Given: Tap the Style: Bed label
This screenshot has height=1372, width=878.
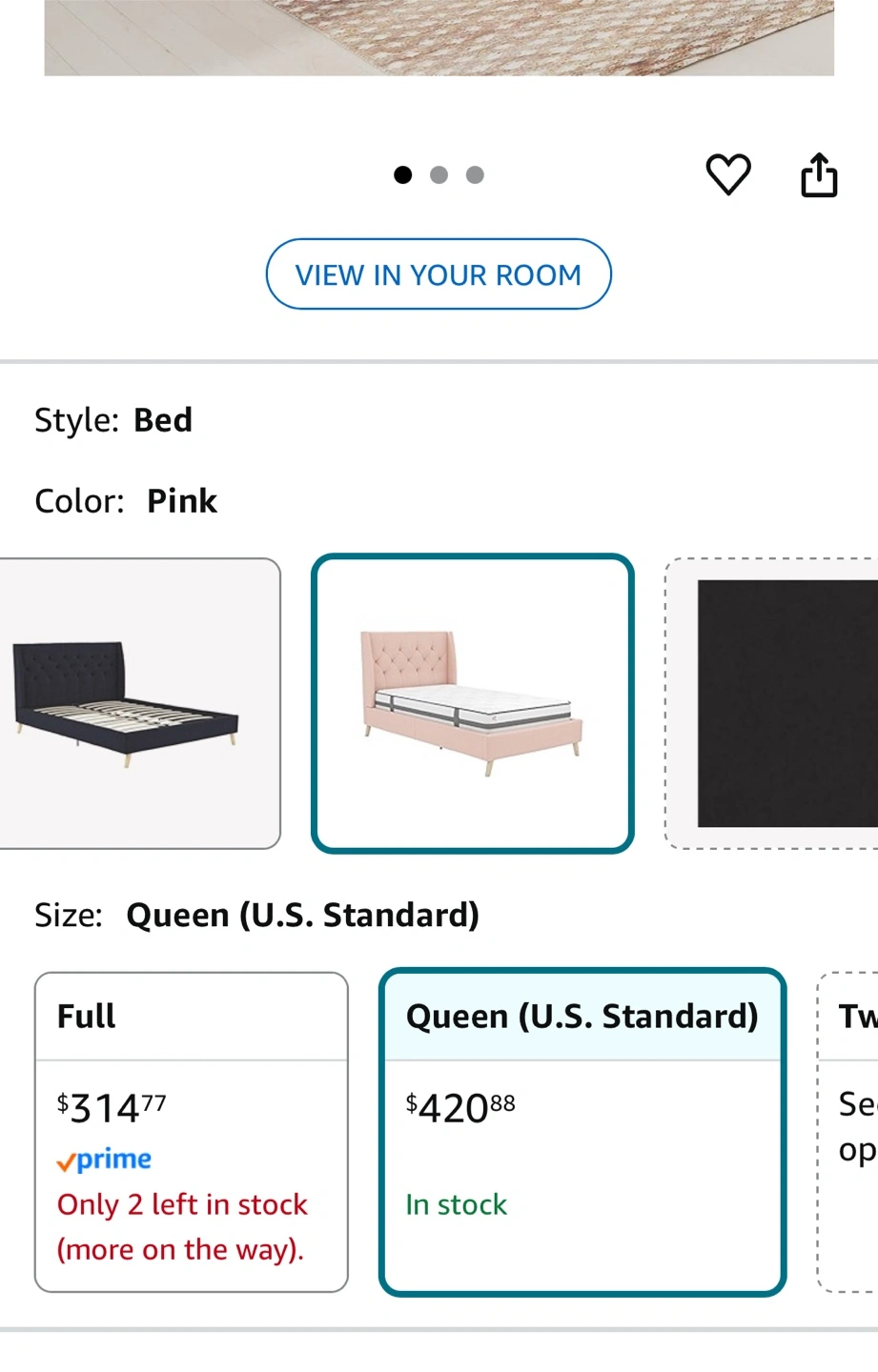Looking at the screenshot, I should 113,420.
